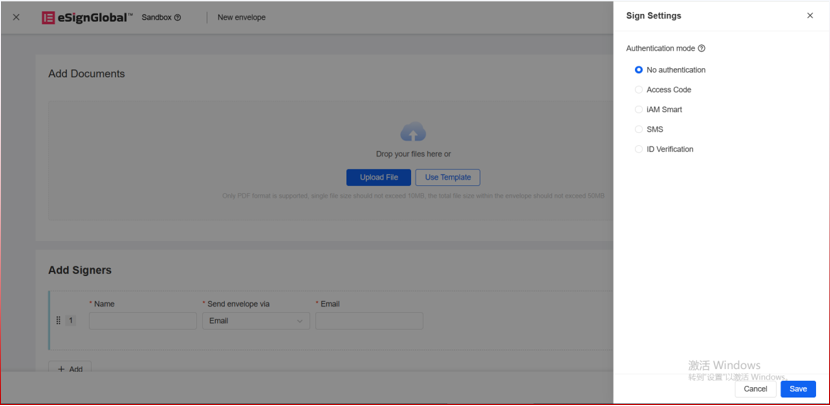Image resolution: width=830 pixels, height=406 pixels.
Task: Choose SMS authentication mode
Action: (639, 130)
